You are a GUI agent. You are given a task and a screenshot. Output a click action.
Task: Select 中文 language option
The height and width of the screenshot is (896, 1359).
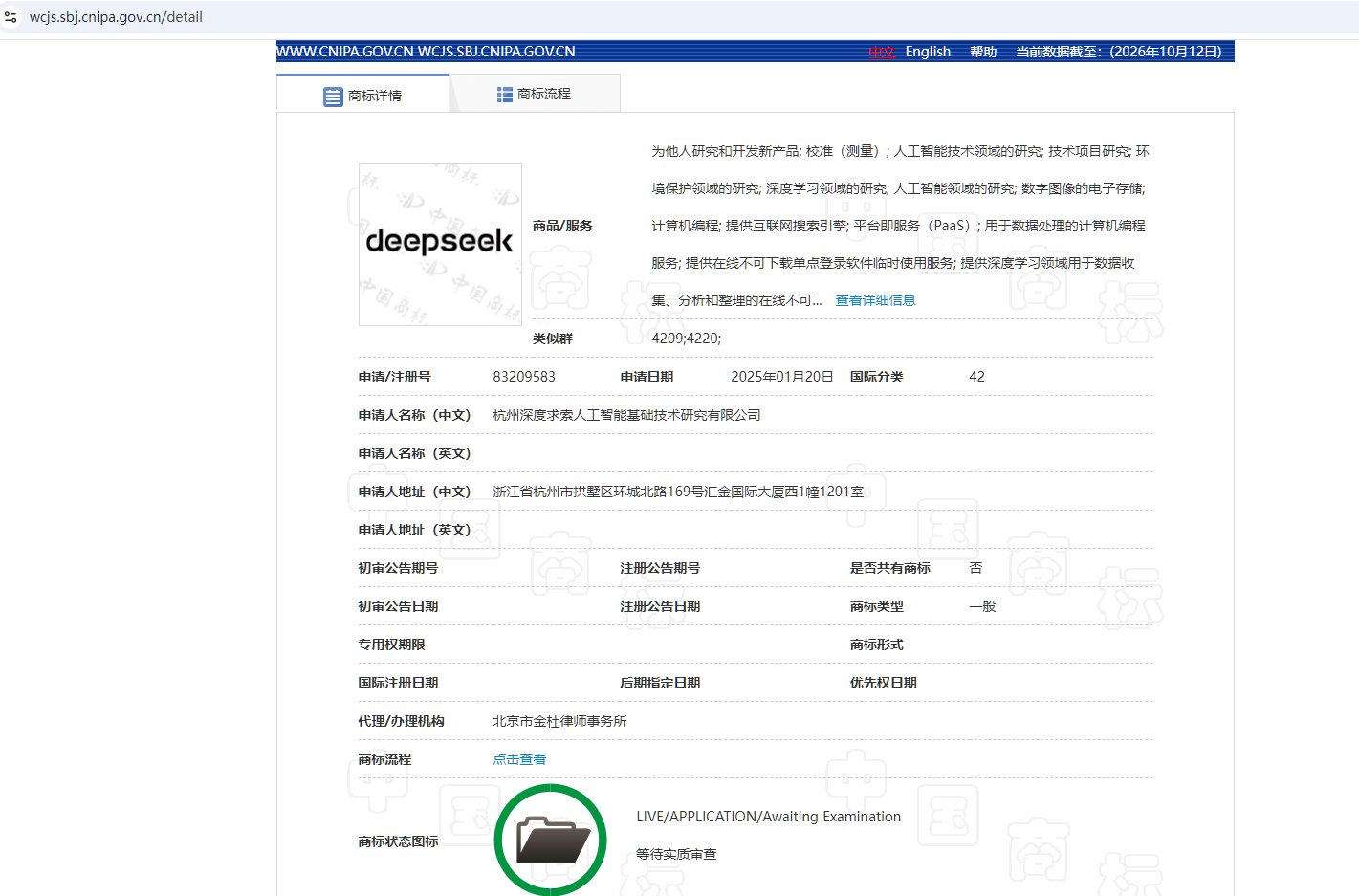click(x=882, y=52)
